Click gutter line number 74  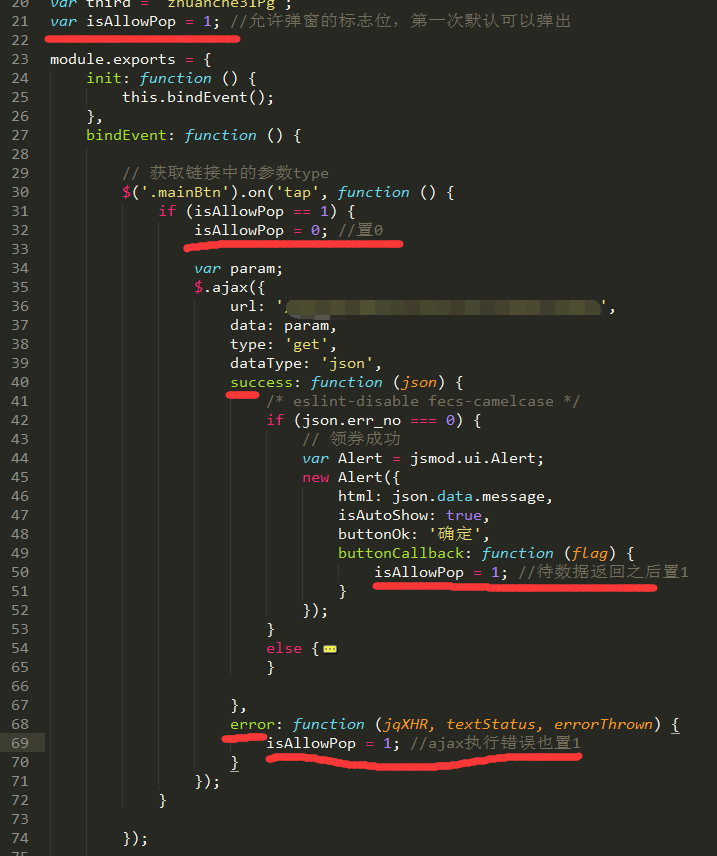tap(20, 838)
